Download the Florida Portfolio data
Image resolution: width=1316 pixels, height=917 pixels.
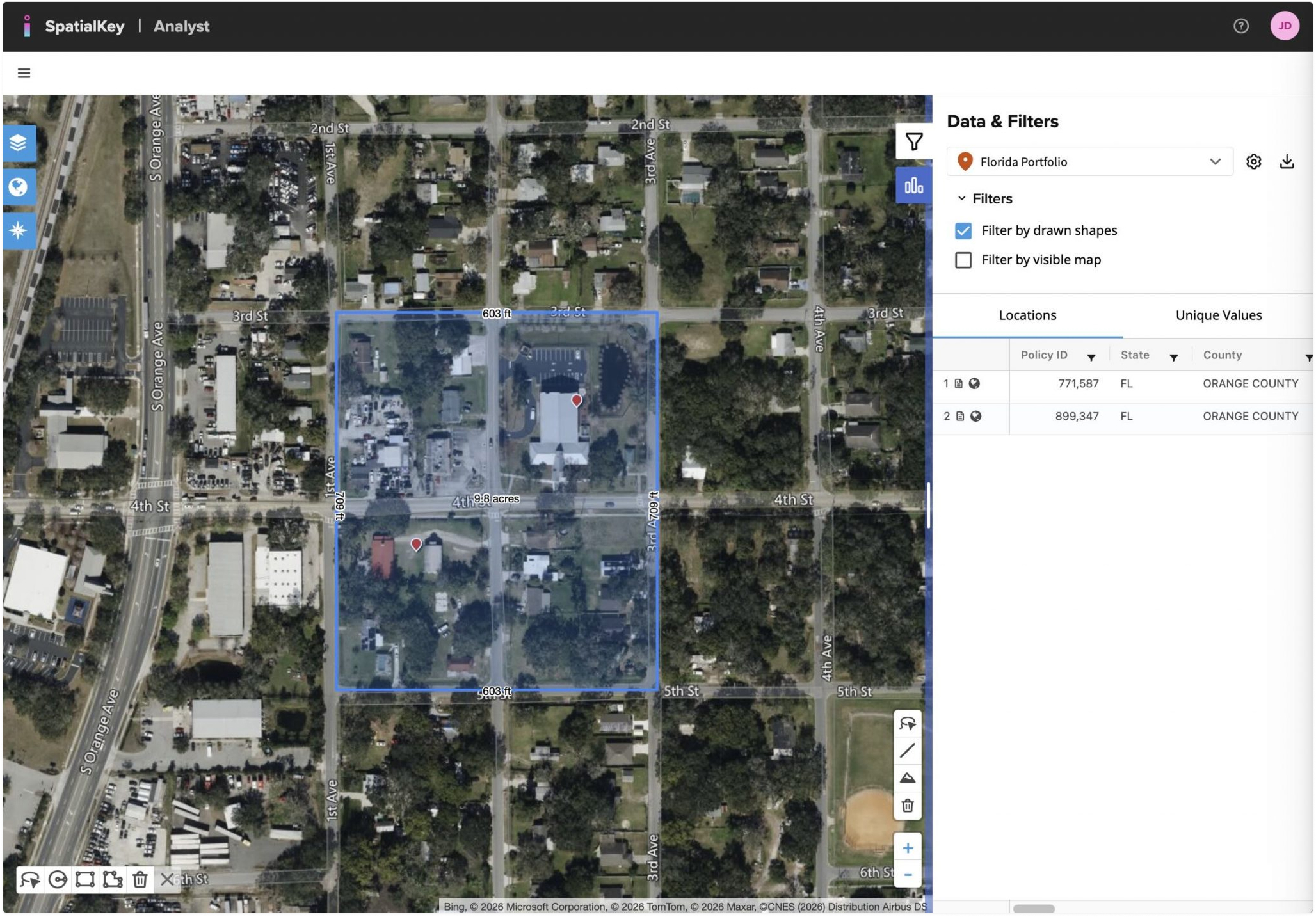pyautogui.click(x=1287, y=162)
